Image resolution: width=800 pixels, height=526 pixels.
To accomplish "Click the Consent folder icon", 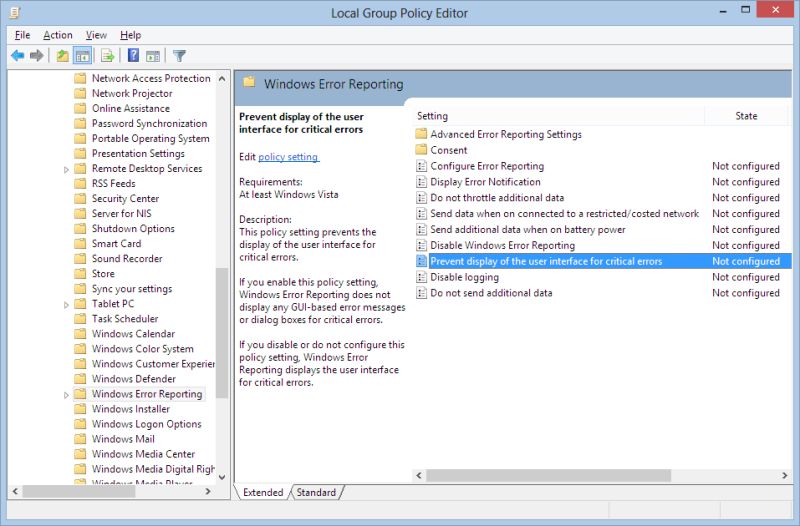I will [421, 150].
